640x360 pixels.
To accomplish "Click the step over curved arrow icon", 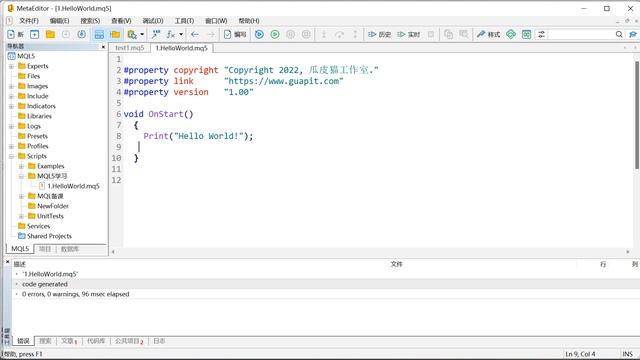I will [x=340, y=35].
